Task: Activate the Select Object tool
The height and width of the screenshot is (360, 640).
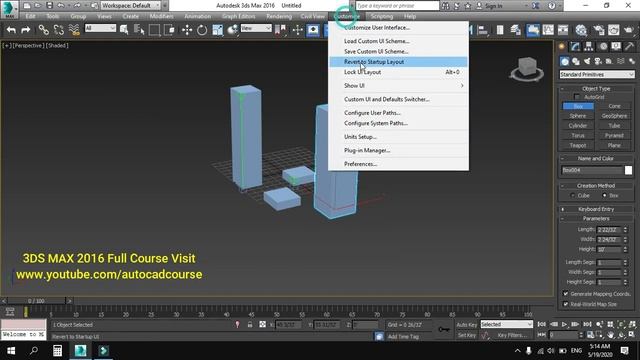Action: pyautogui.click(x=124, y=30)
